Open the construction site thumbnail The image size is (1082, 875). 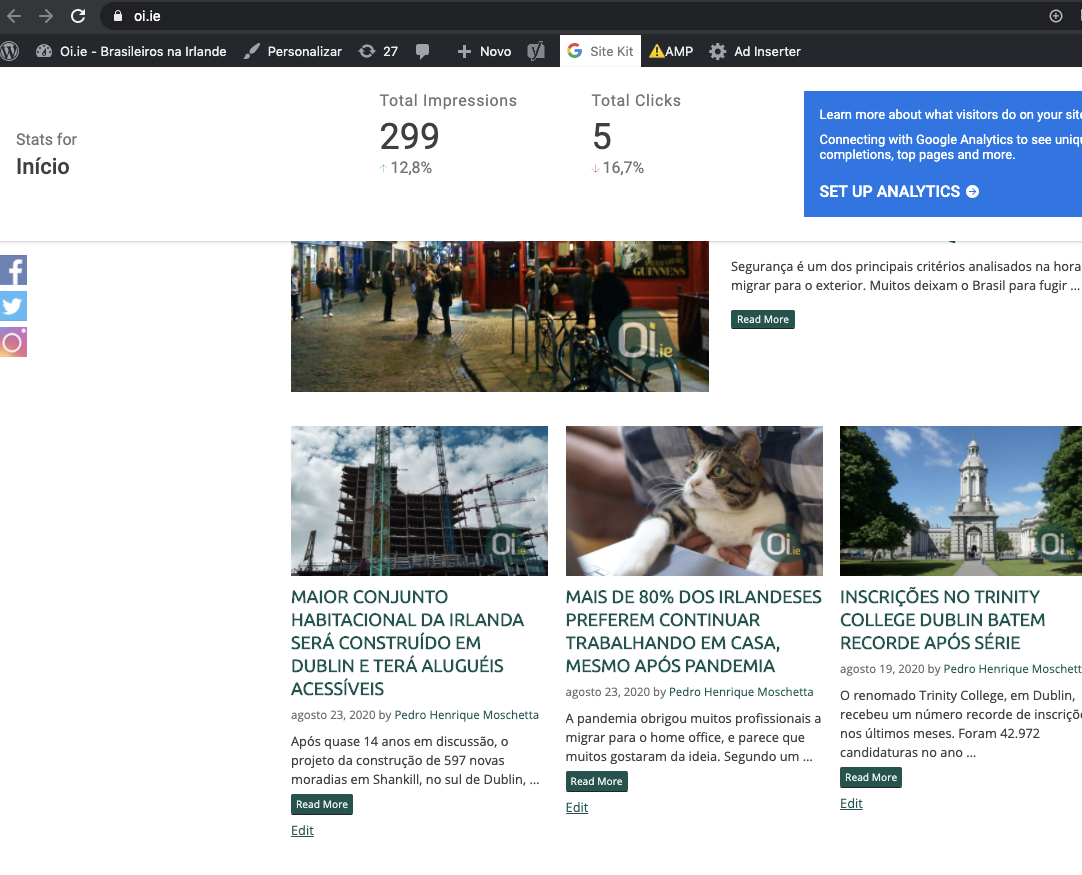point(419,500)
